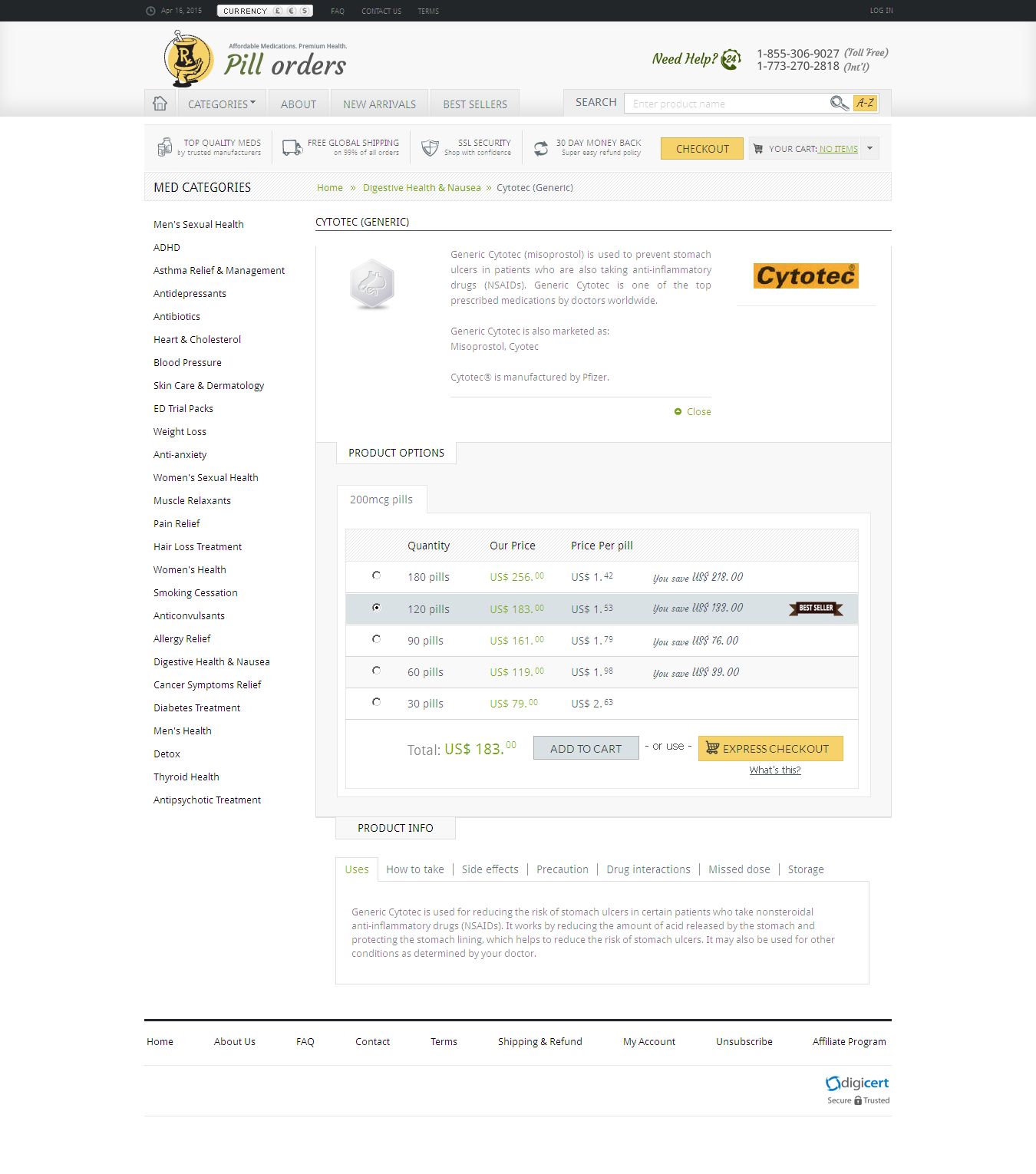Open Antipsychotic Treatment category
Screen dimensions: 1036x1174
[207, 800]
